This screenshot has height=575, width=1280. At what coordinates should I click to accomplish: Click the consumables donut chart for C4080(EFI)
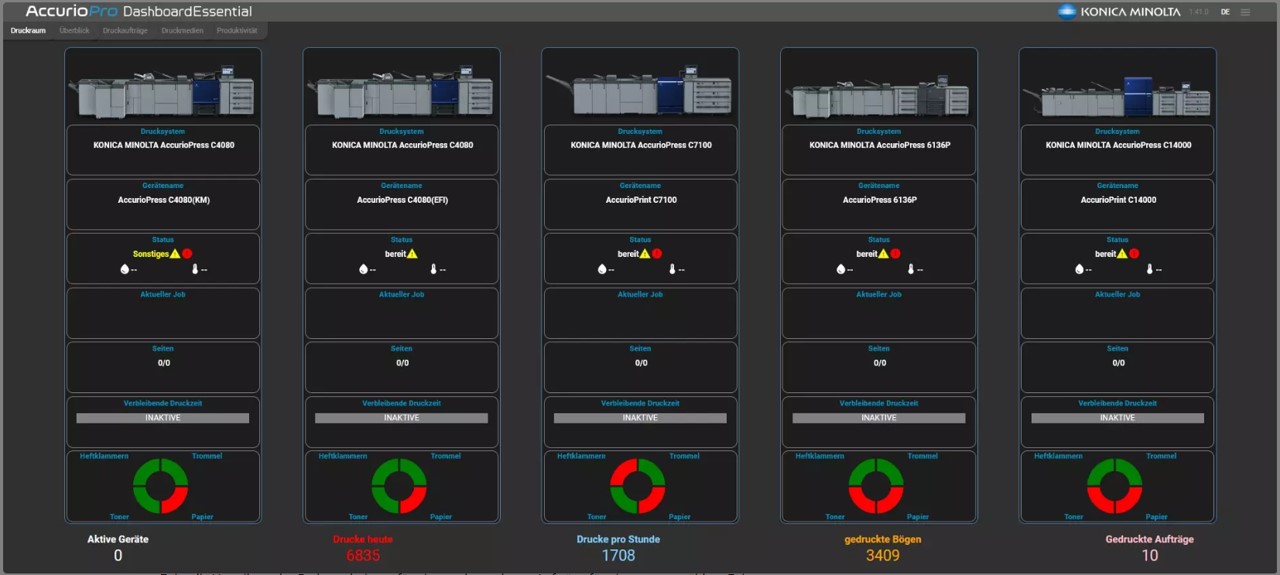(x=399, y=486)
